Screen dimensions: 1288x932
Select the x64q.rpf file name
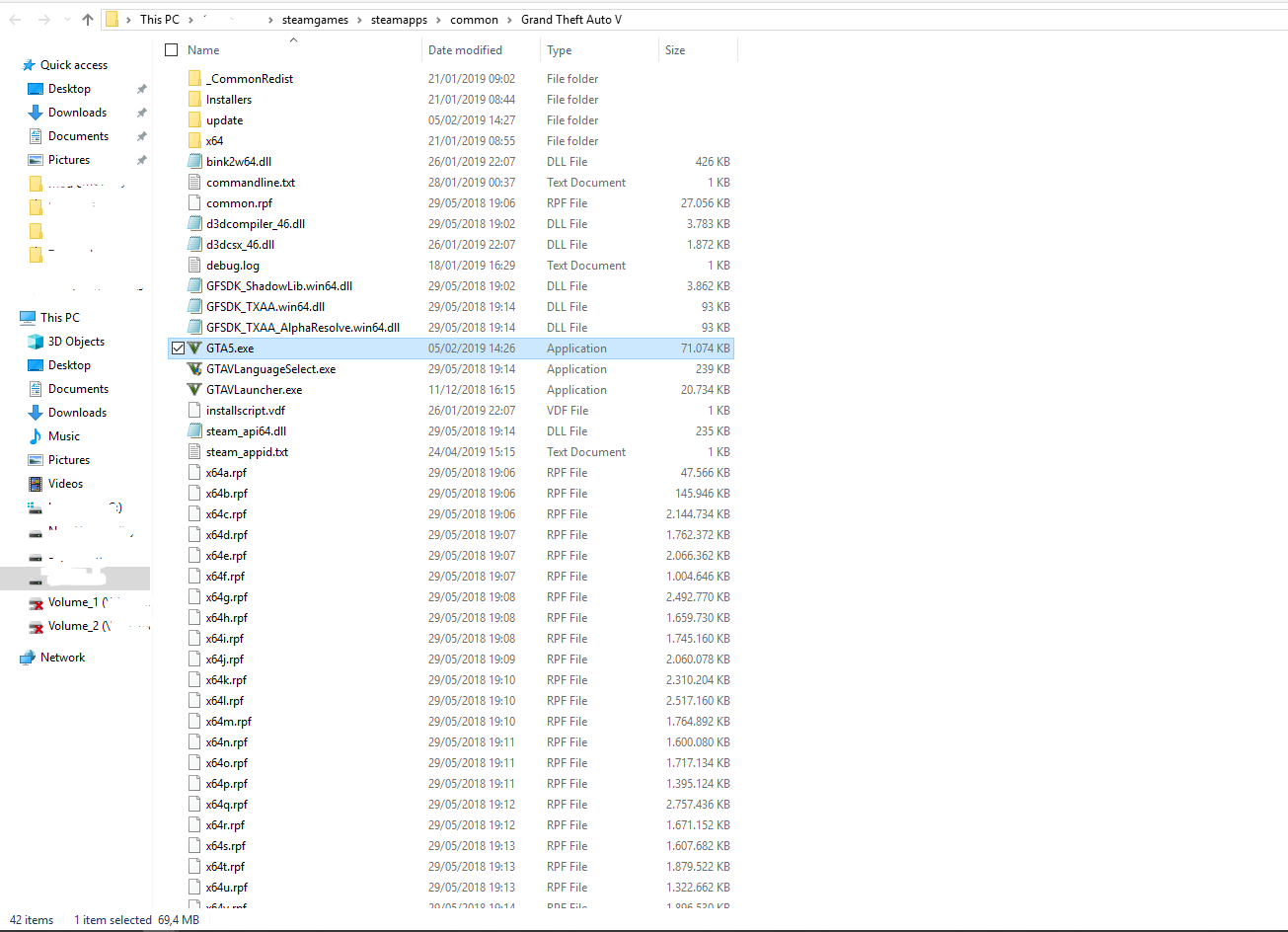227,805
